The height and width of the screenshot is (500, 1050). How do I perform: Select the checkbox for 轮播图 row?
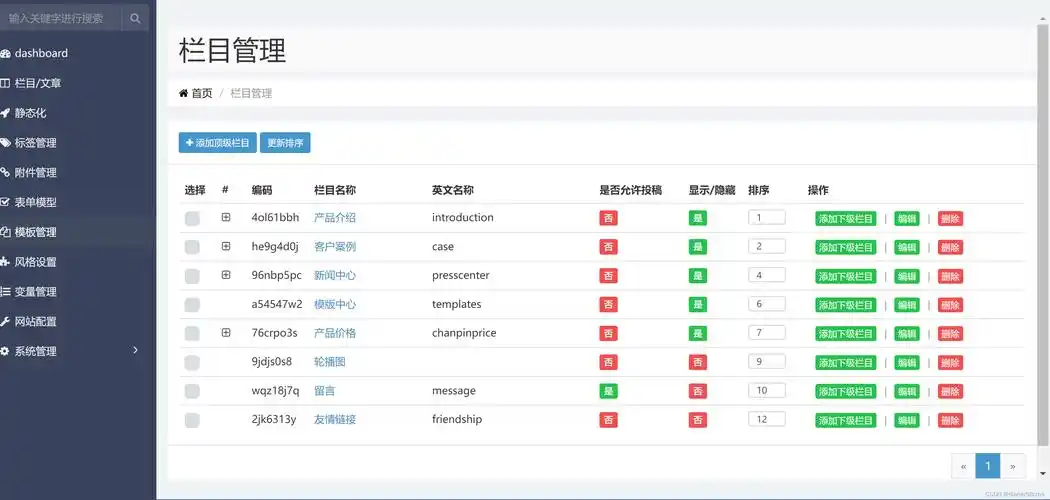(x=192, y=363)
